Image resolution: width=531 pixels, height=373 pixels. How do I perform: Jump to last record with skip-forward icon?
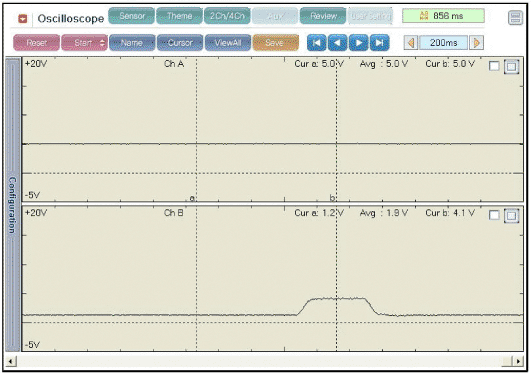coord(380,43)
